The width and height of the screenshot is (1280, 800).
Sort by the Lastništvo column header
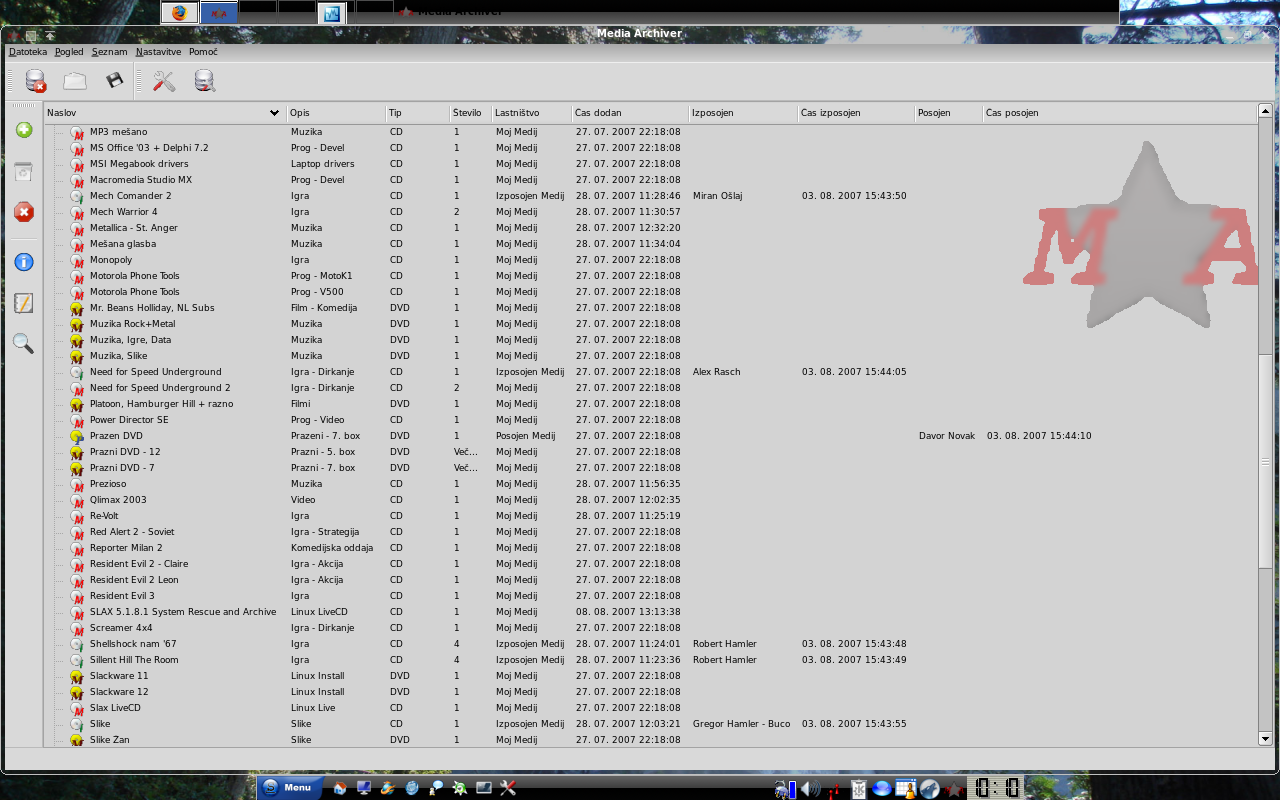click(x=532, y=113)
